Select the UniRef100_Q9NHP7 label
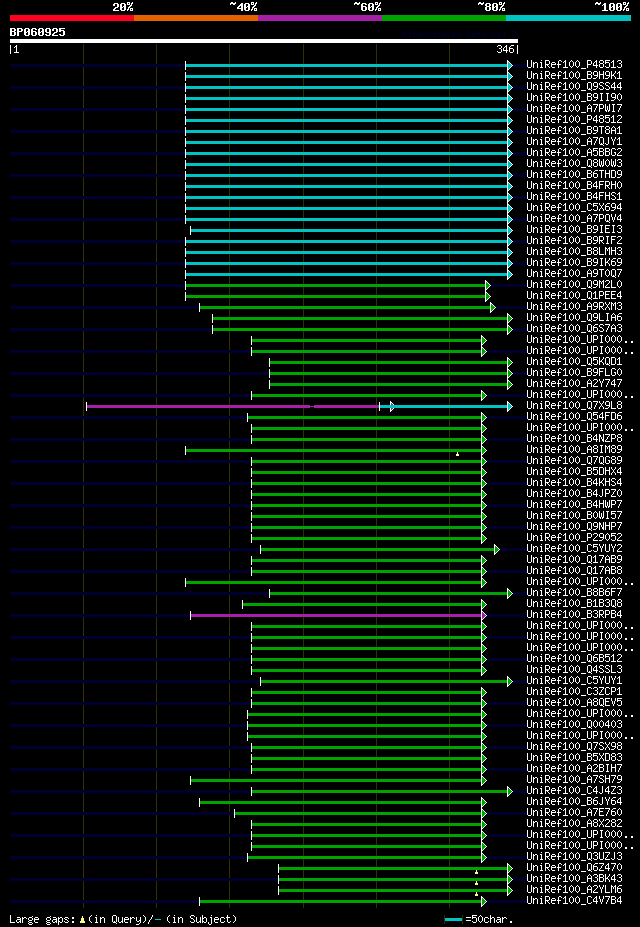This screenshot has height=927, width=640. (x=574, y=527)
